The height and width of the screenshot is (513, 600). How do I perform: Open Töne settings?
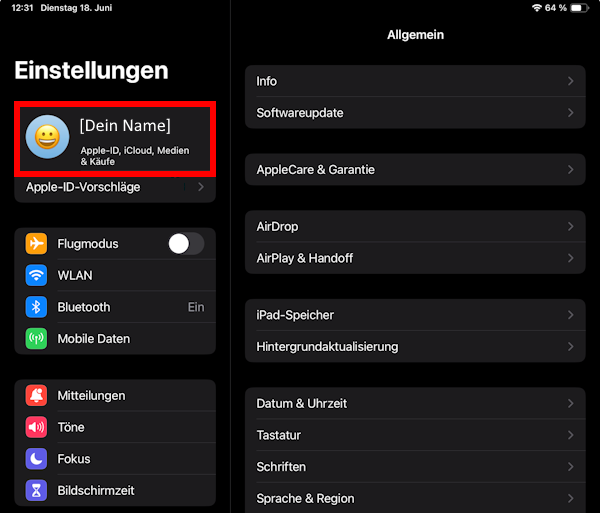[115, 427]
